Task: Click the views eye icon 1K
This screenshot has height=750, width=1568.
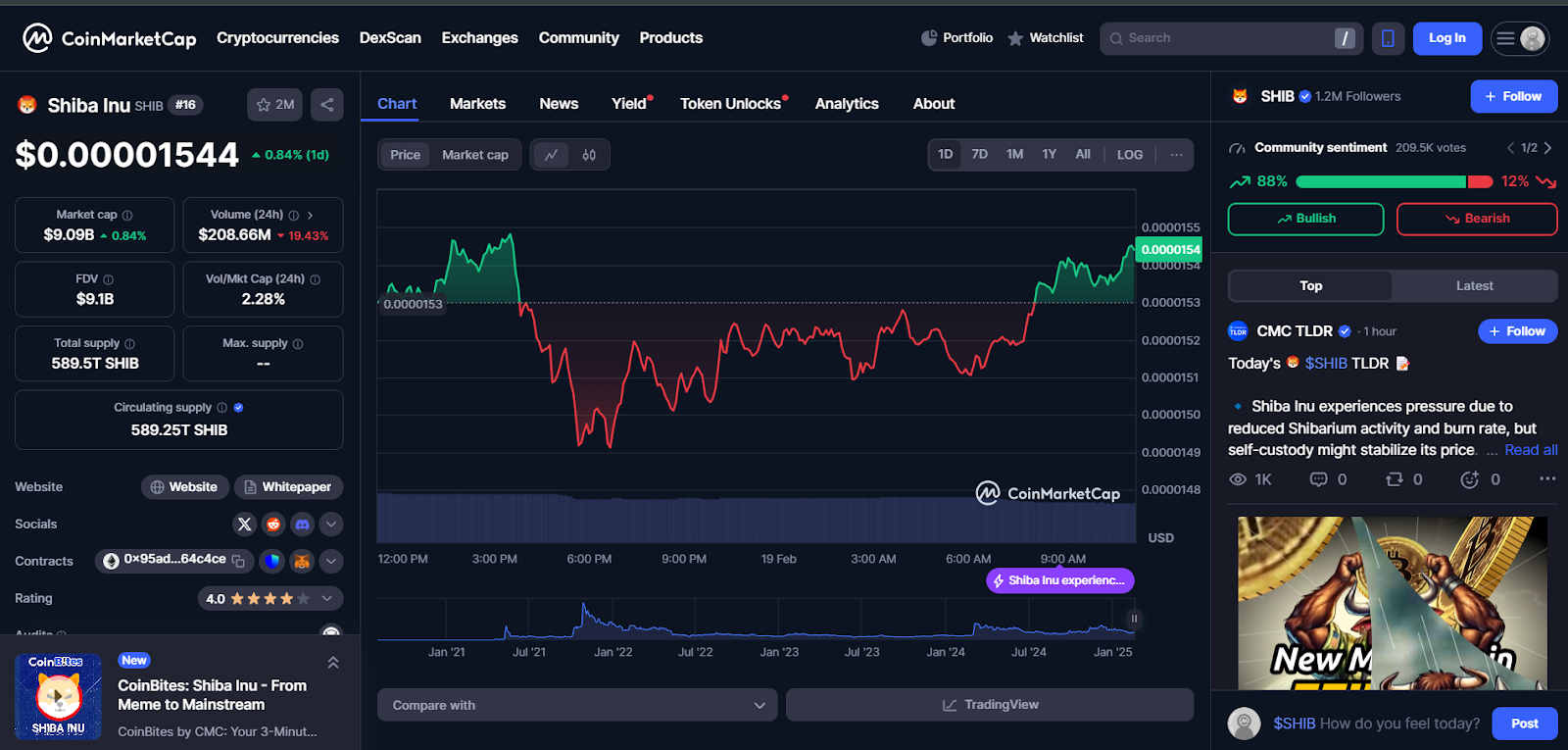Action: tap(1238, 479)
